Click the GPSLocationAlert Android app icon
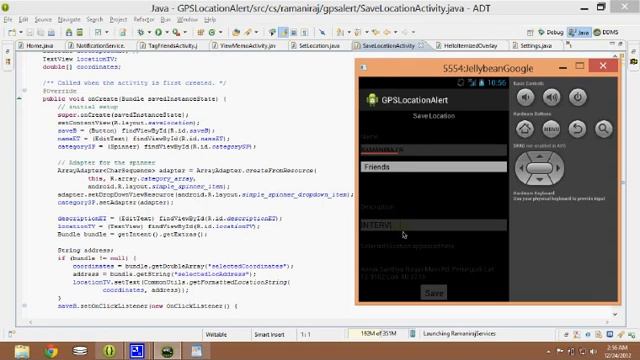 pos(371,100)
